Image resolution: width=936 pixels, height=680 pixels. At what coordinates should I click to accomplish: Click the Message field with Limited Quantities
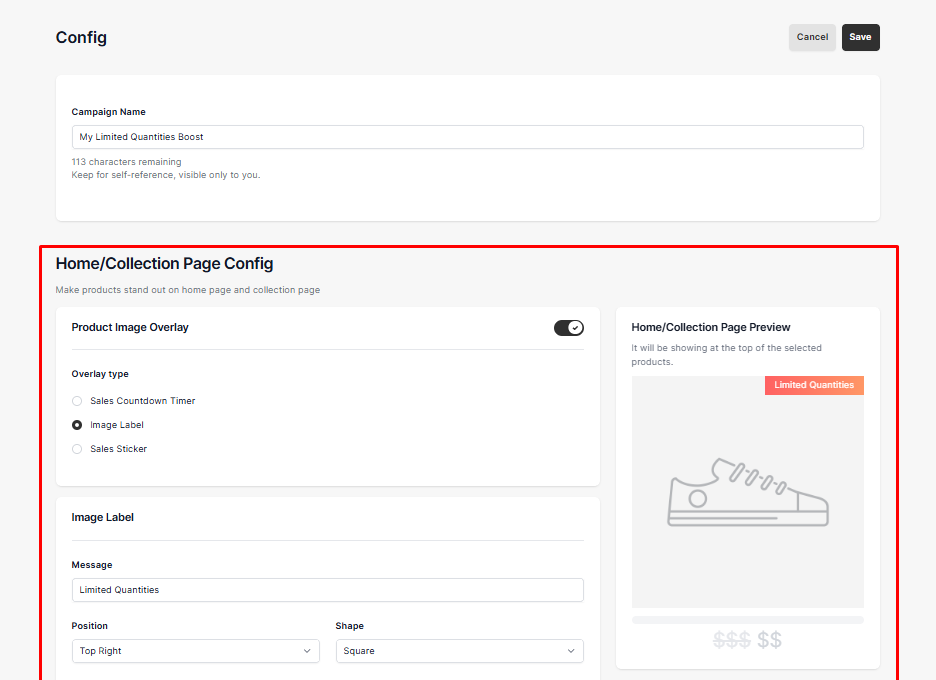click(328, 590)
